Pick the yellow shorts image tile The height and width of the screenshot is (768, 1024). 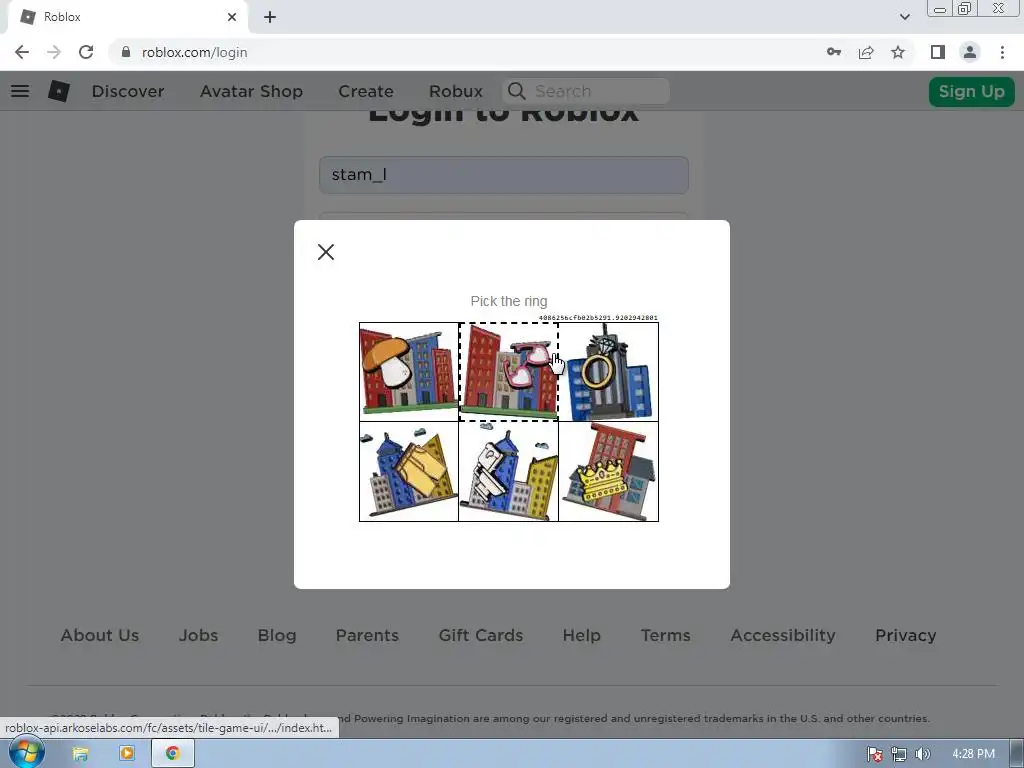pyautogui.click(x=409, y=472)
